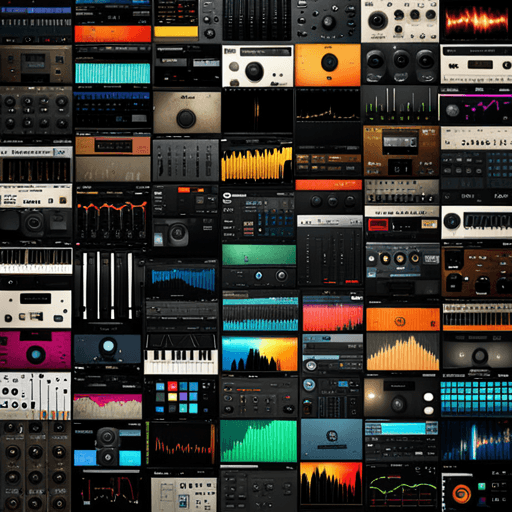Click the circular logo on orange panel
This screenshot has height=512, width=512.
pyautogui.click(x=400, y=321)
